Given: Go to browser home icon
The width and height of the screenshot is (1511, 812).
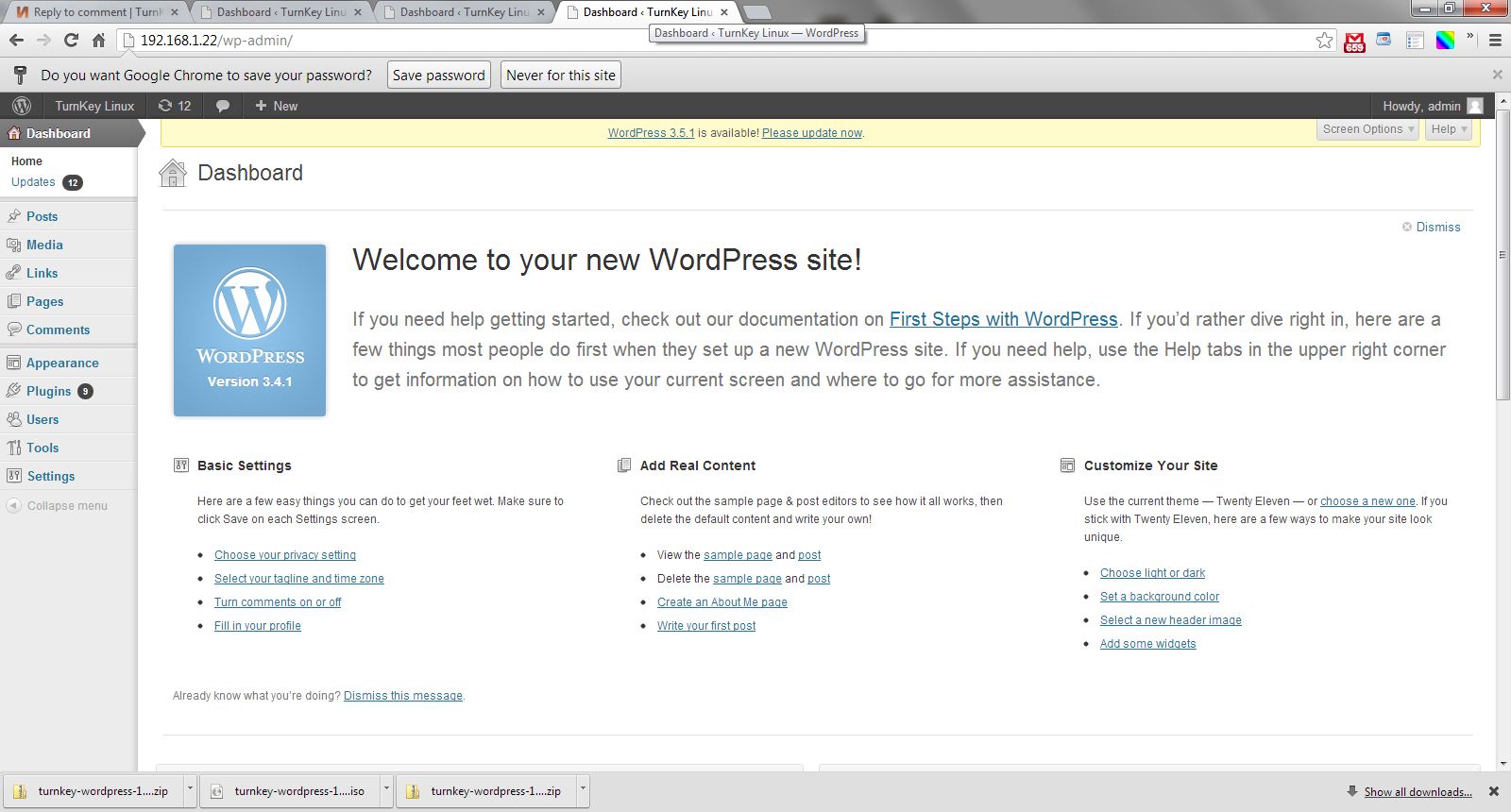Looking at the screenshot, I should (x=98, y=40).
